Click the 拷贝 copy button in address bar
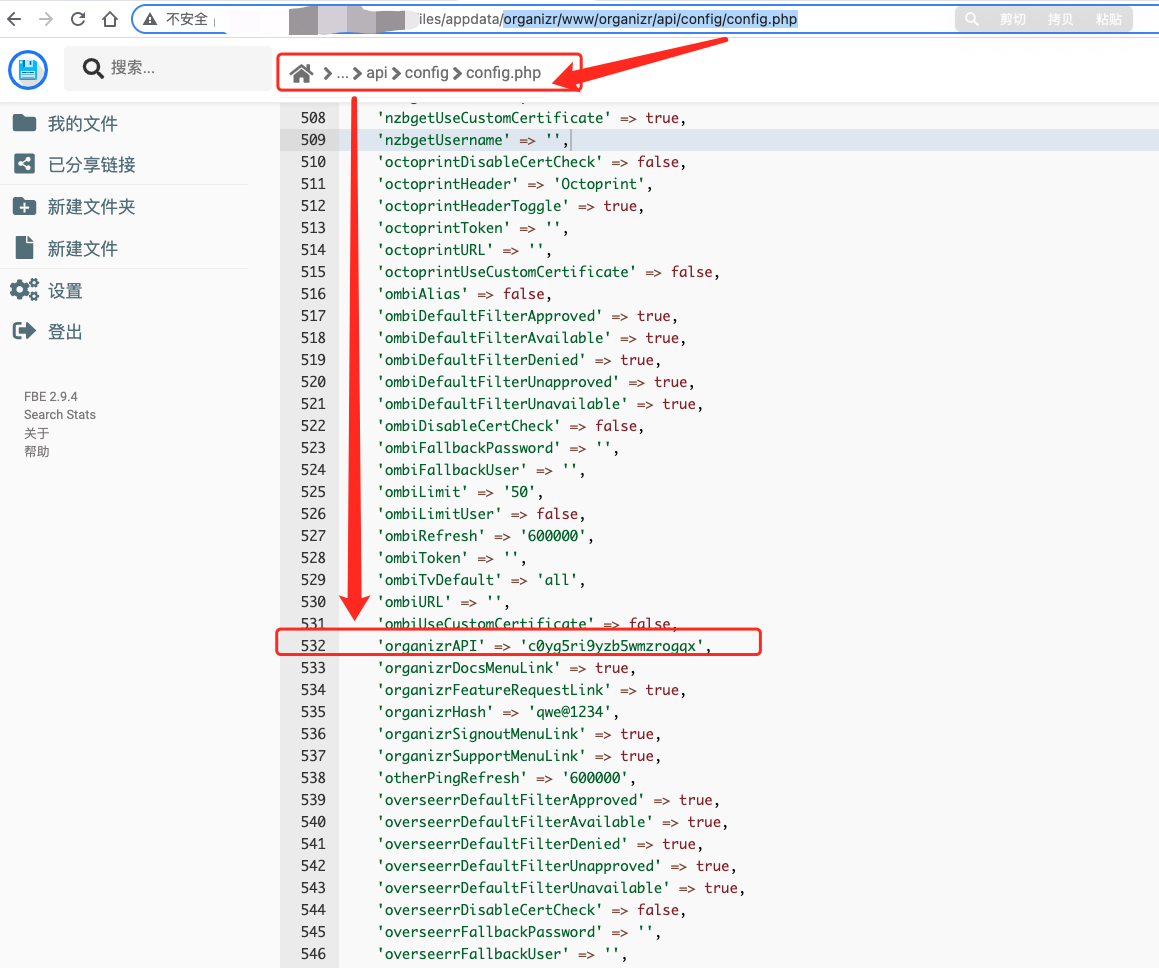Viewport: 1159px width, 968px height. [1061, 20]
